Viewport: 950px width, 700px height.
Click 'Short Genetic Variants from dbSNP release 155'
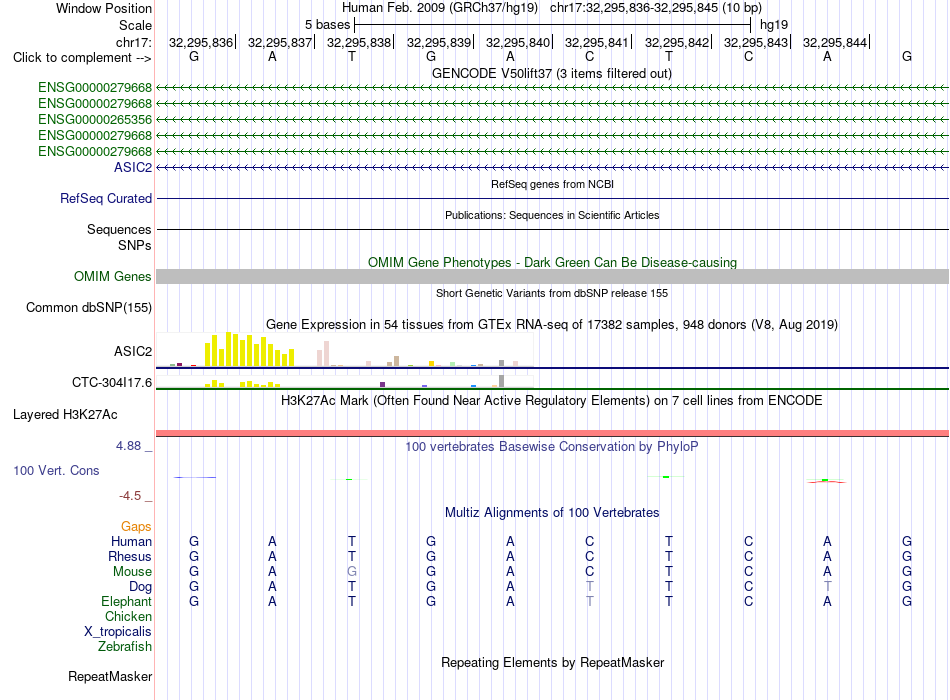[x=552, y=293]
